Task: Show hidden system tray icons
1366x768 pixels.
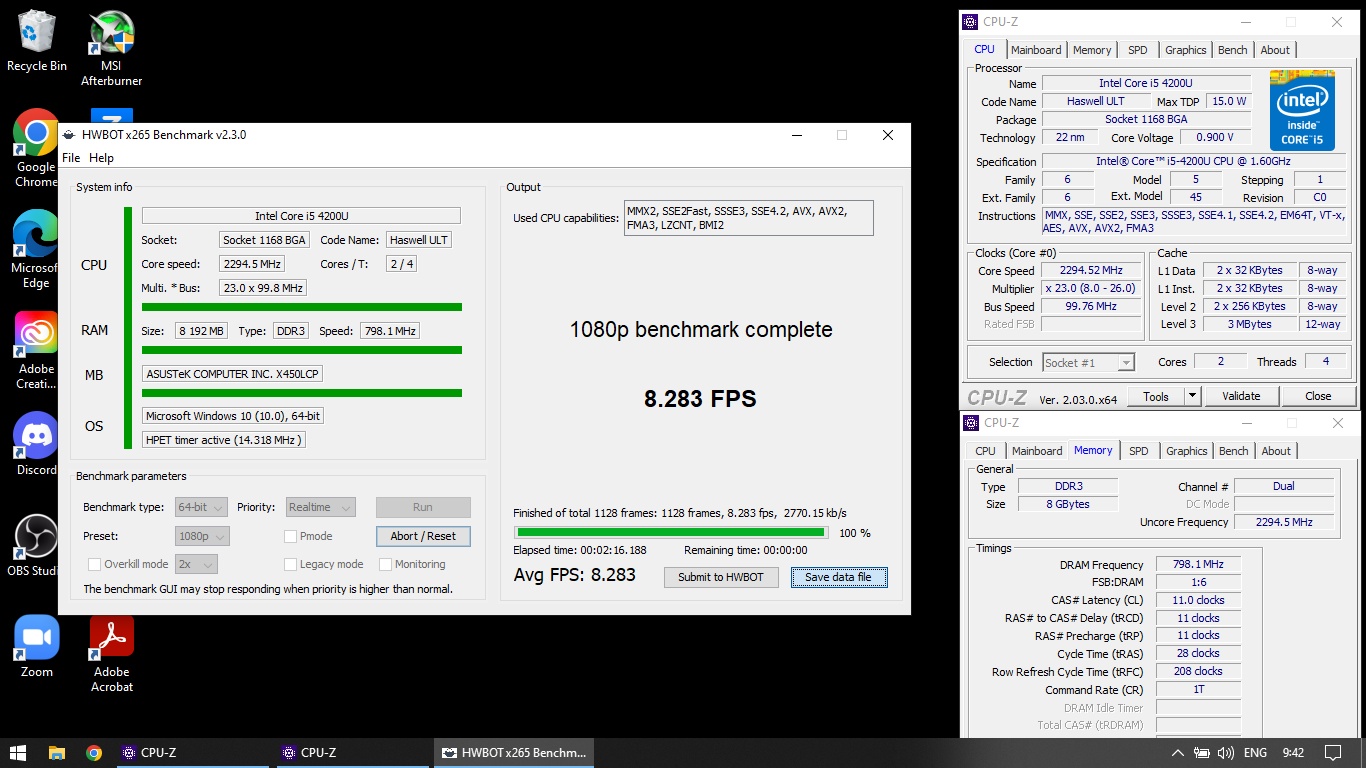Action: tap(1177, 753)
